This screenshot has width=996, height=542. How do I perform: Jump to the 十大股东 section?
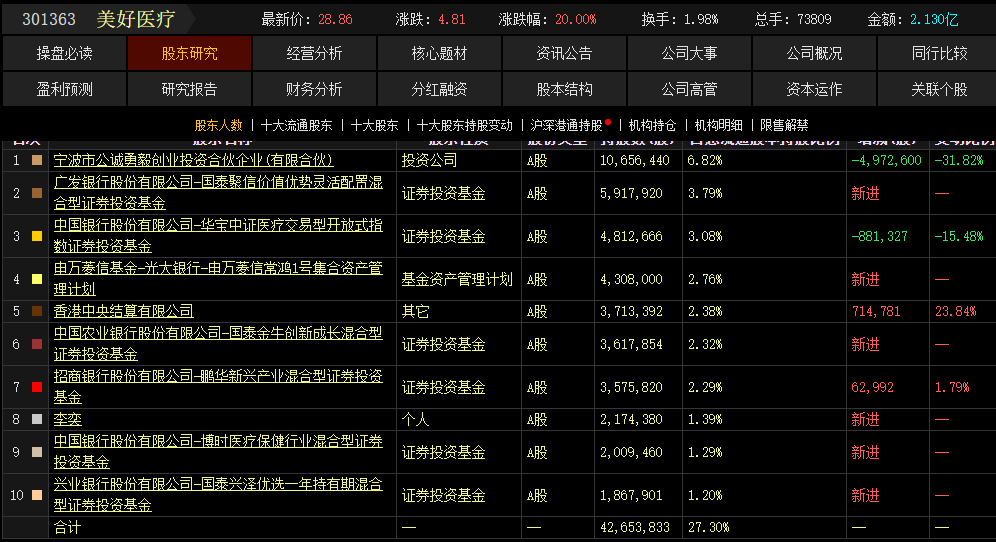pyautogui.click(x=375, y=125)
